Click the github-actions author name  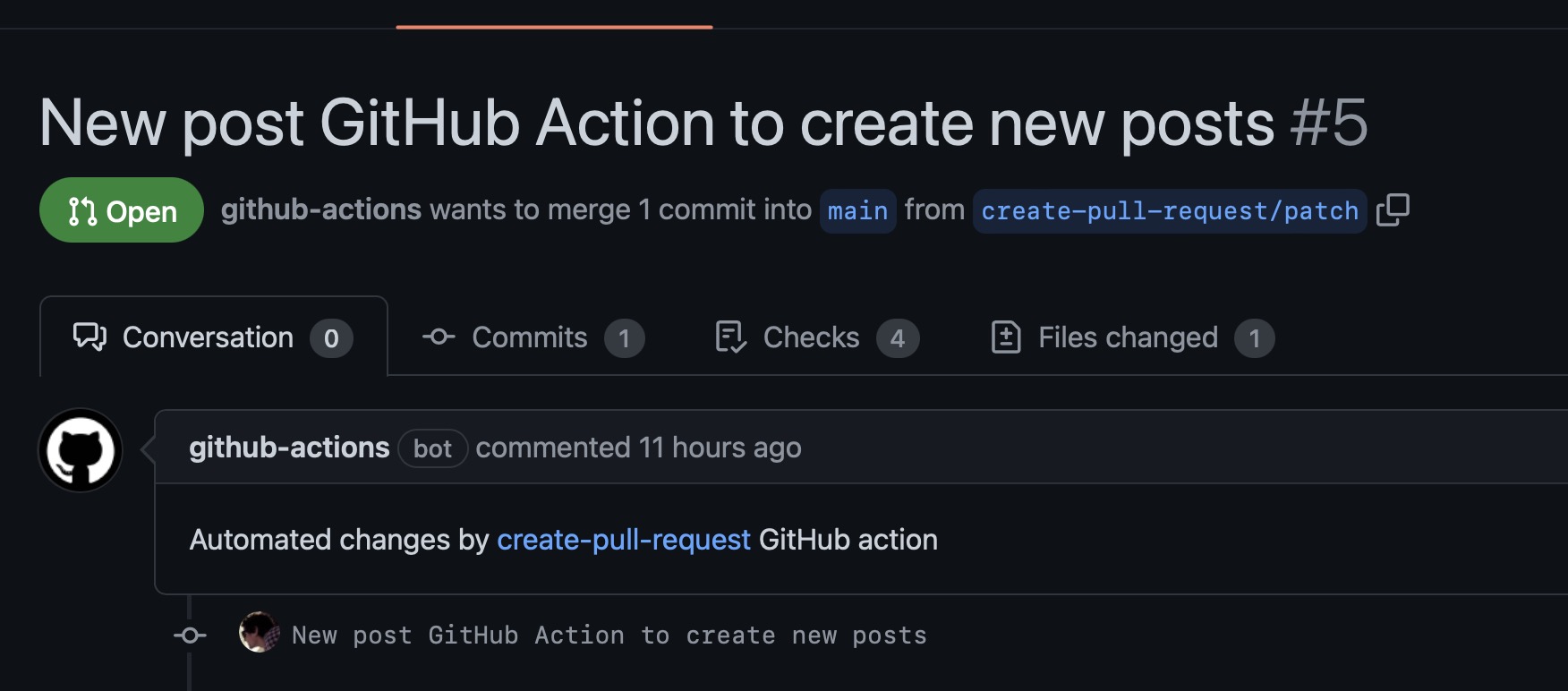[286, 448]
